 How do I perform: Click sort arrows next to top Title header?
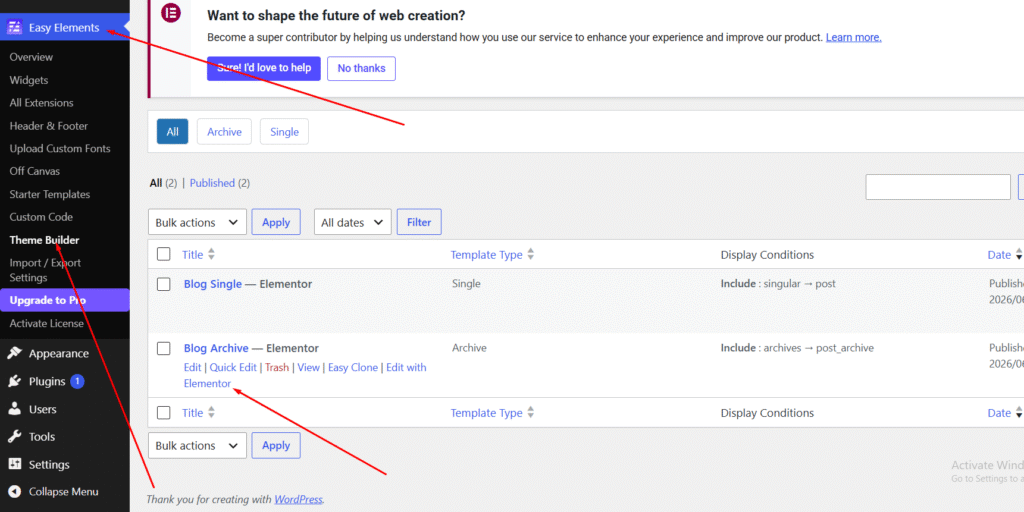[211, 255]
